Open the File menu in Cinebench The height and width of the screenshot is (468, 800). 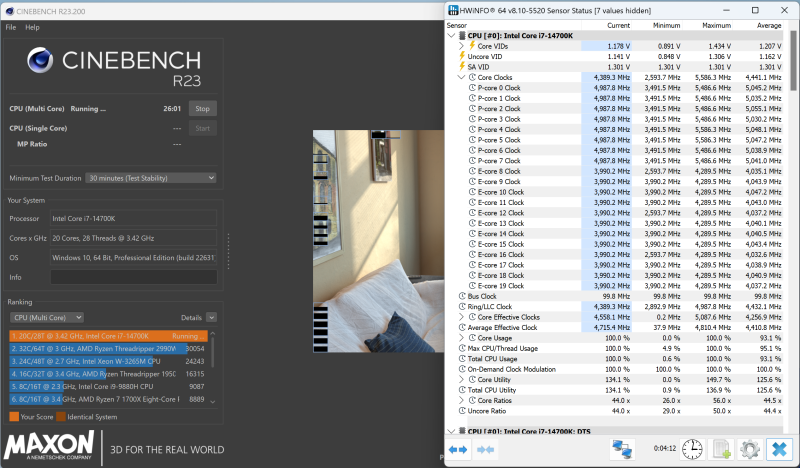11,27
